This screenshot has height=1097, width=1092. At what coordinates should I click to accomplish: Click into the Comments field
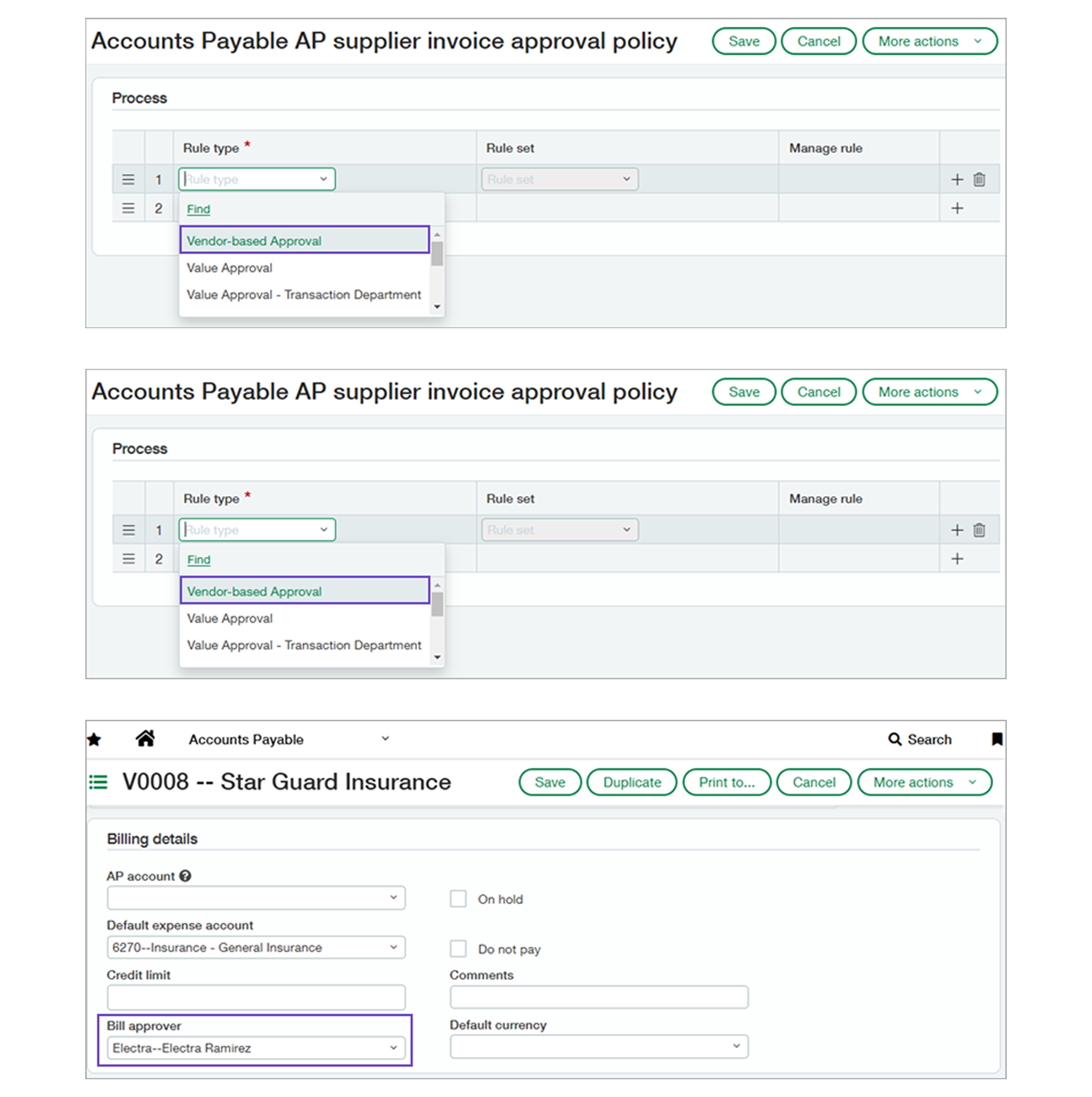[598, 997]
